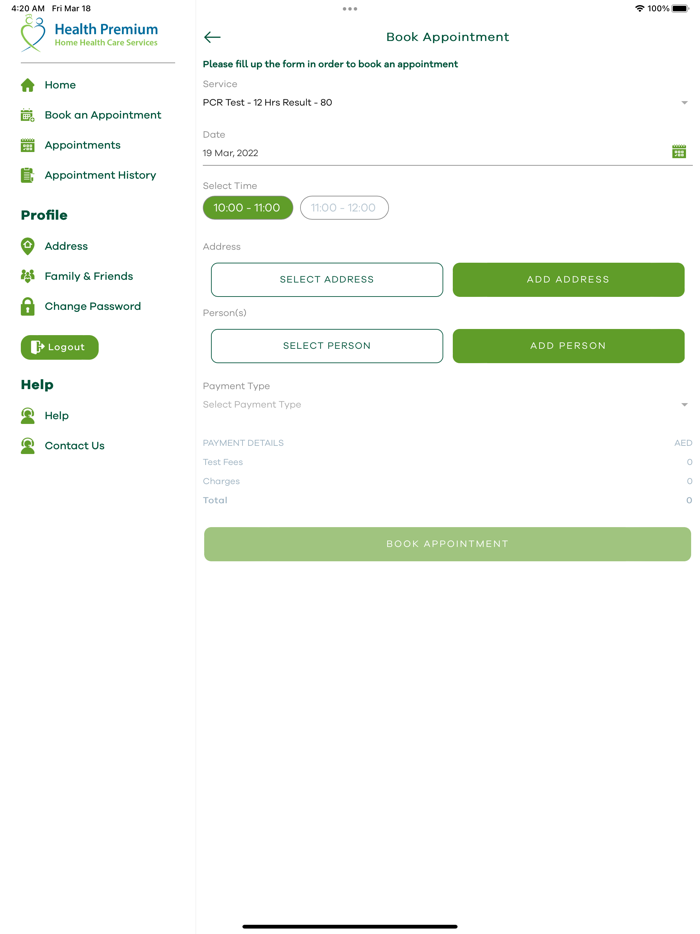700x934 pixels.
Task: Select the 10:00 - 11:00 time slot
Action: click(x=248, y=208)
